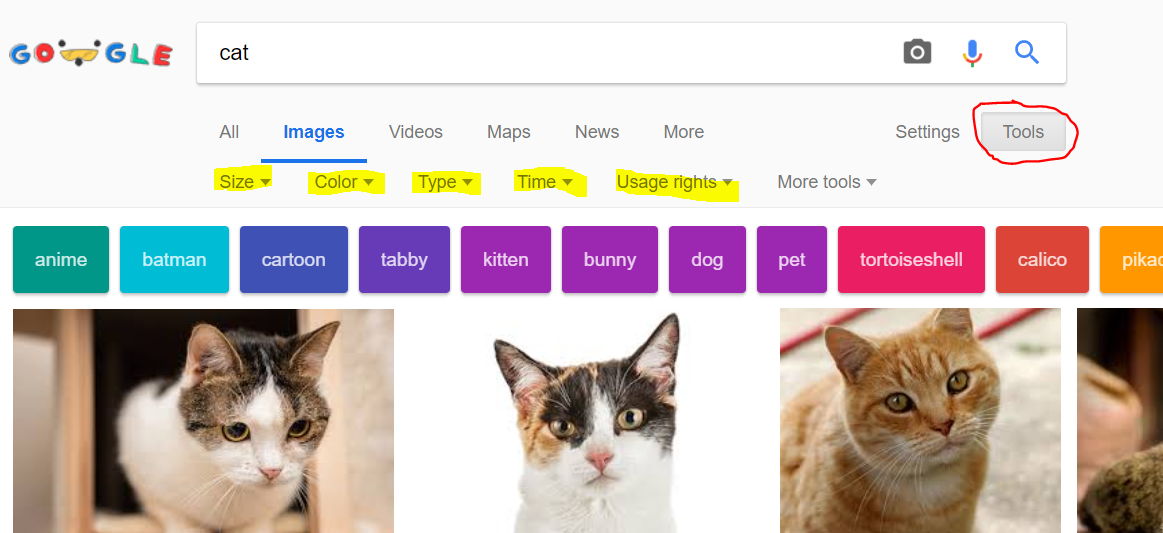The height and width of the screenshot is (533, 1163).
Task: Open the calico cat on white background
Action: (x=587, y=420)
